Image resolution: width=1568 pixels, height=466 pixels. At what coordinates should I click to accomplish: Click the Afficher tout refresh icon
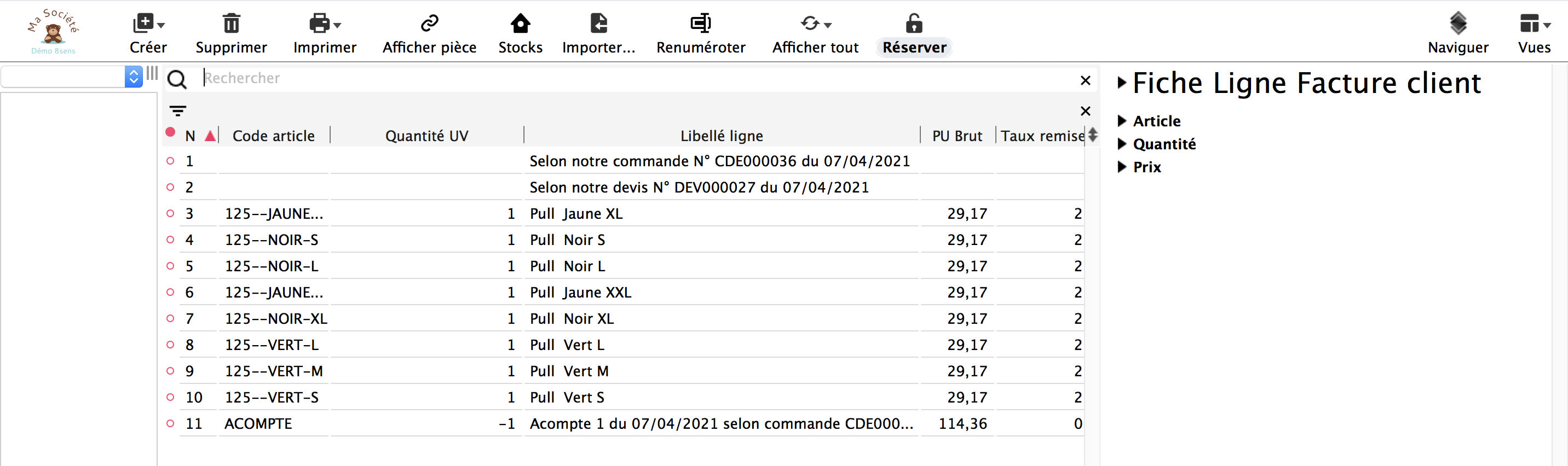pos(810,23)
